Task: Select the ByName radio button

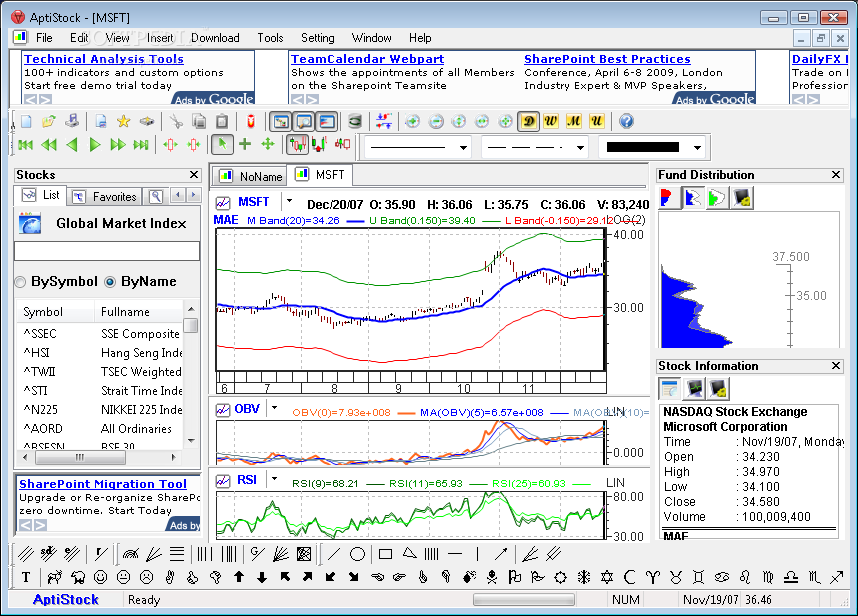Action: coord(110,282)
